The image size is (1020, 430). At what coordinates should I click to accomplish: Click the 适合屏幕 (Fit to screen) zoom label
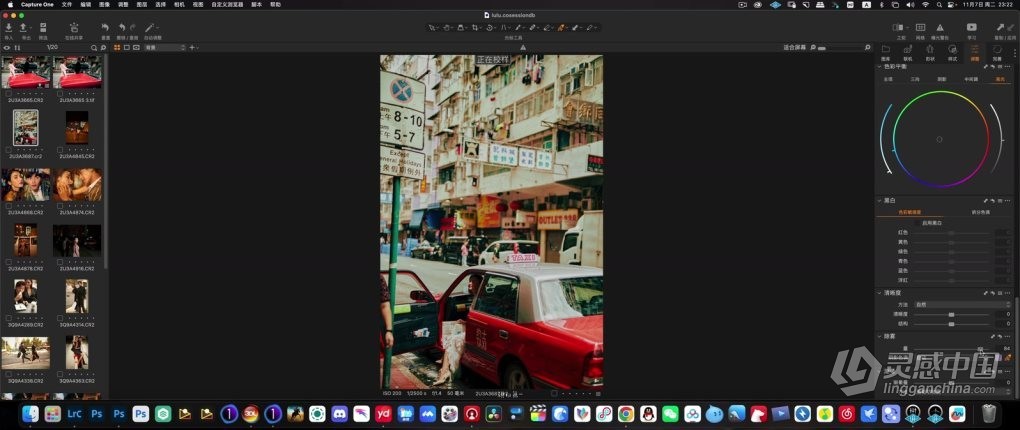point(795,47)
